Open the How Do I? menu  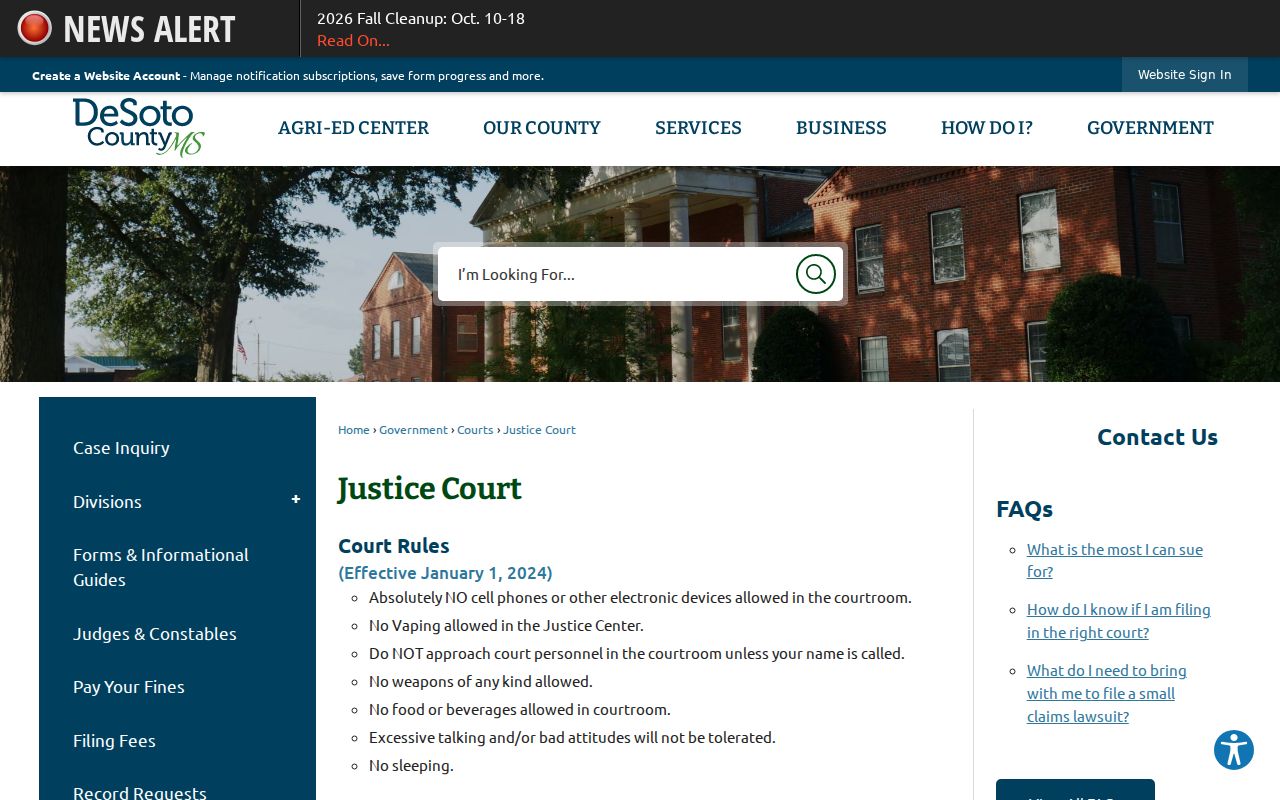987,128
